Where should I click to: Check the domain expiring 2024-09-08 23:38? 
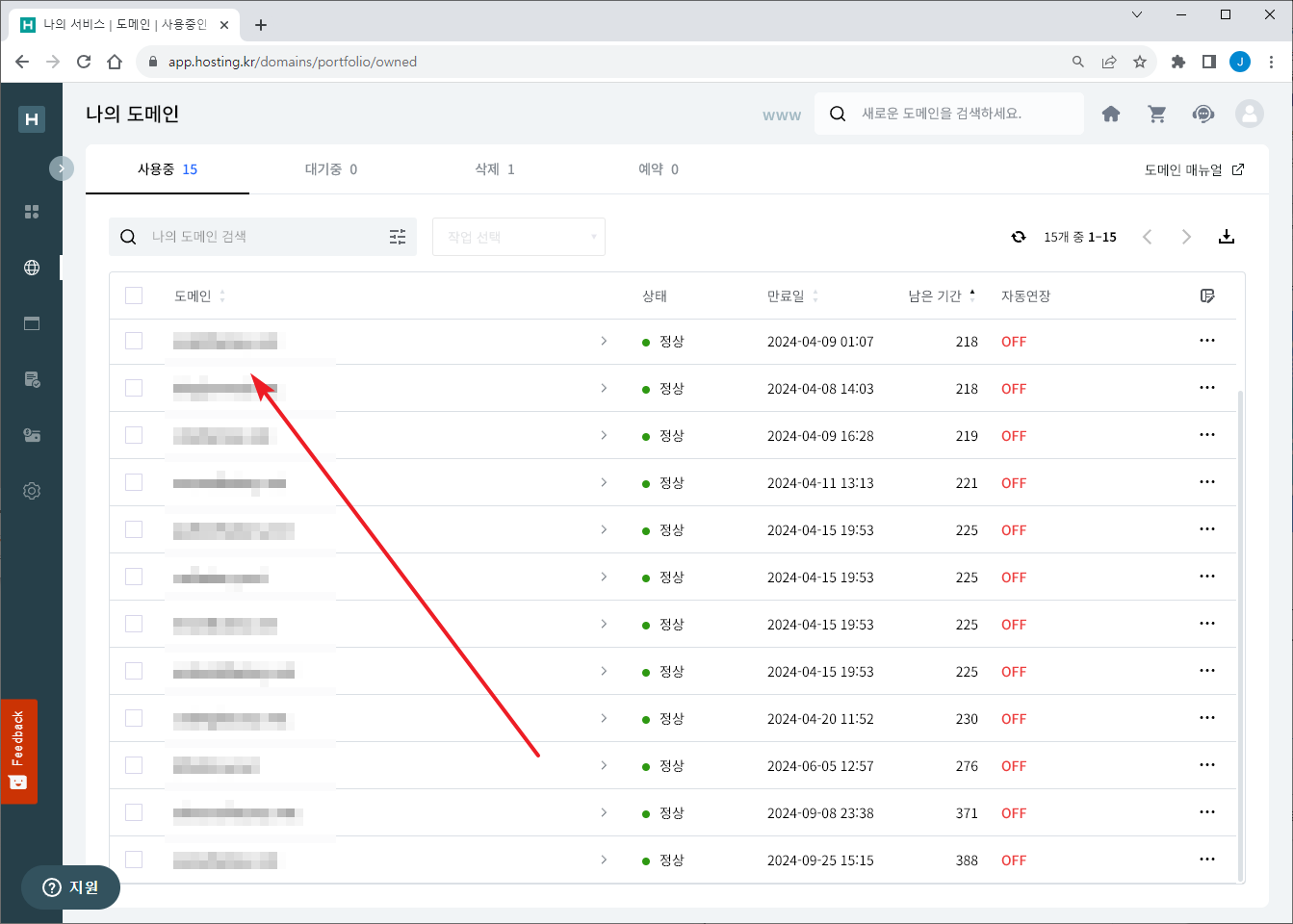tap(134, 812)
